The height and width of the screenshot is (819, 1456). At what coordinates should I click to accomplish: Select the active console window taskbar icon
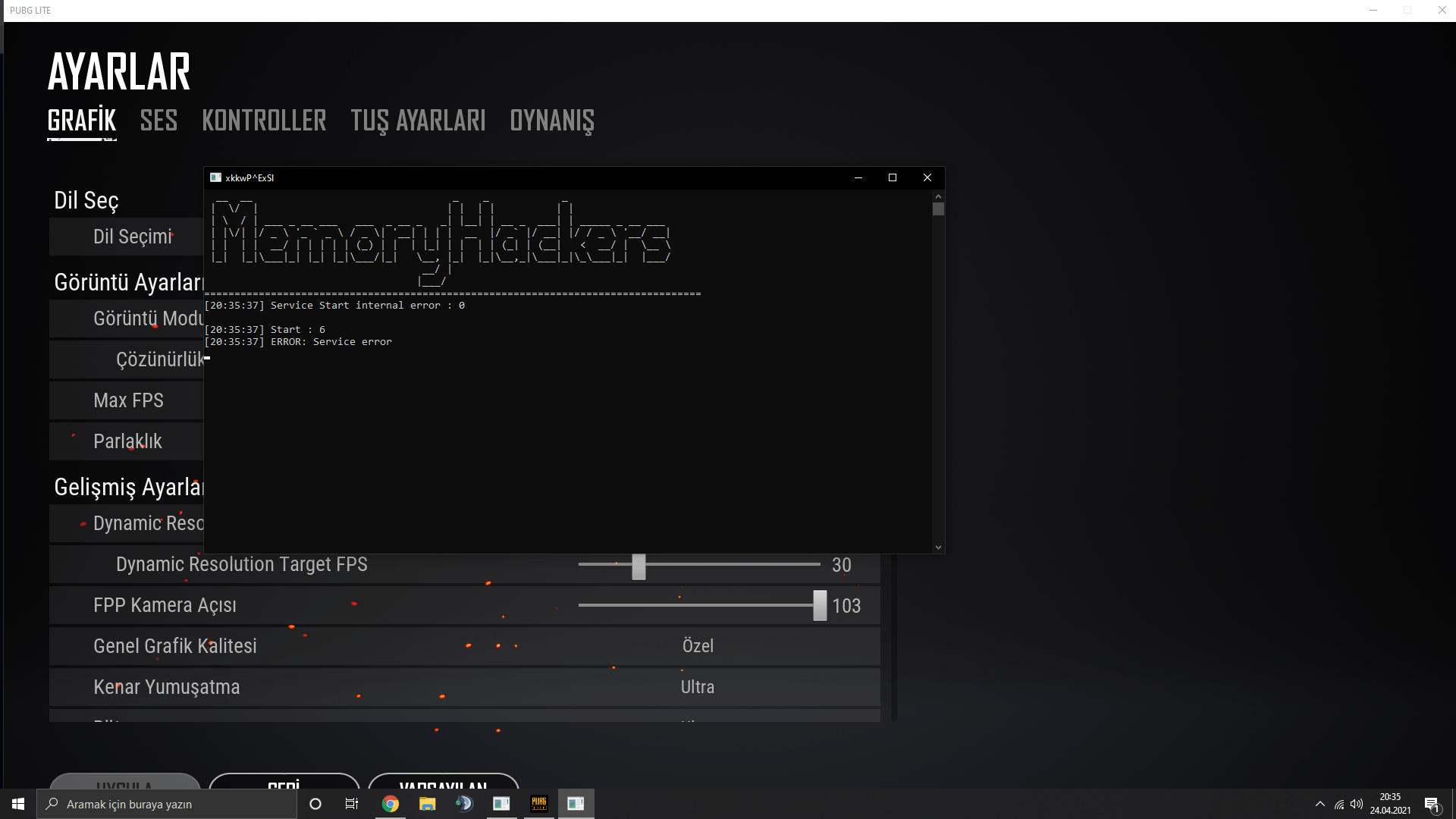pos(576,804)
